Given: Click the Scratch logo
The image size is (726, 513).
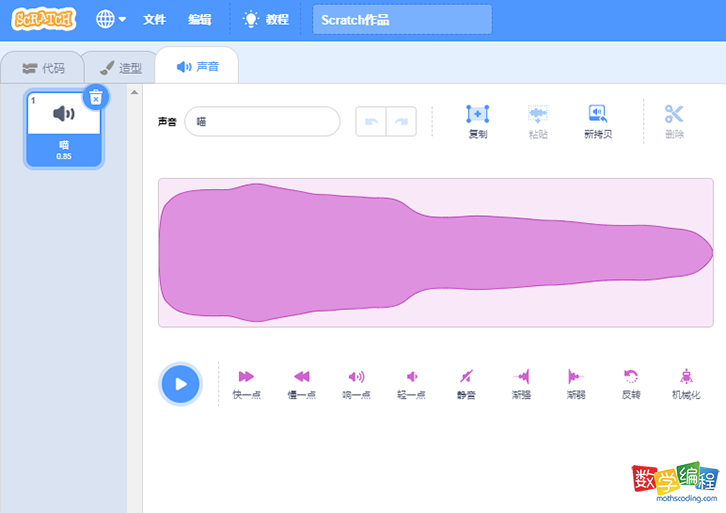Looking at the screenshot, I should [x=44, y=19].
